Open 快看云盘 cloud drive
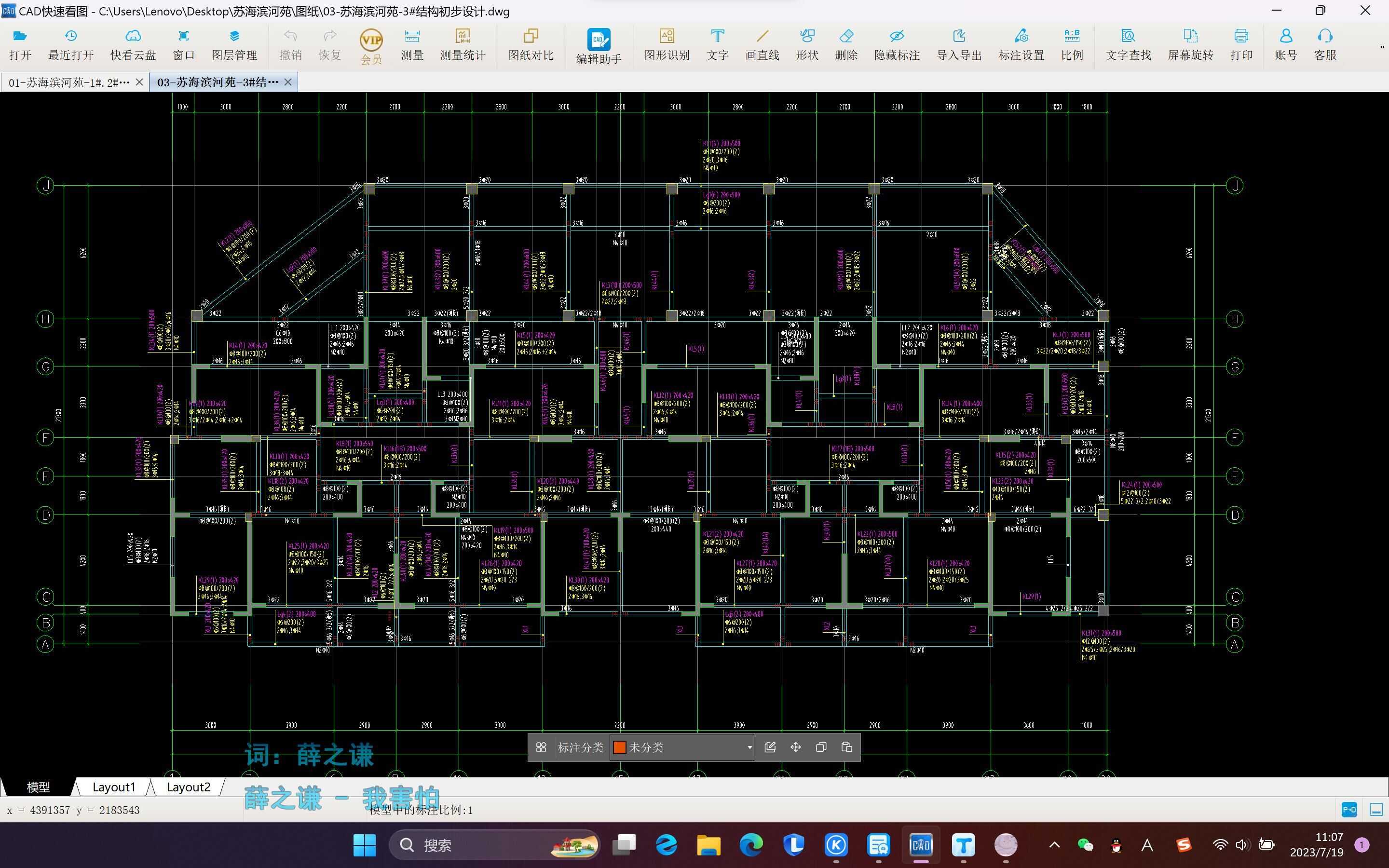Viewport: 1389px width, 868px height. click(x=133, y=45)
